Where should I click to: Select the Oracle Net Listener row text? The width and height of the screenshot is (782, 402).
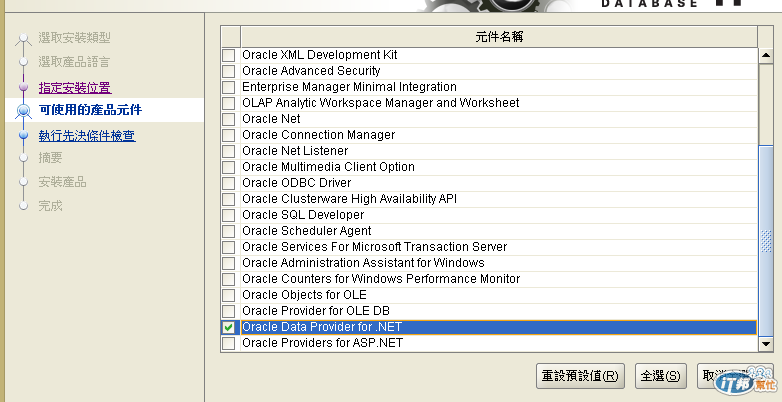tap(295, 151)
